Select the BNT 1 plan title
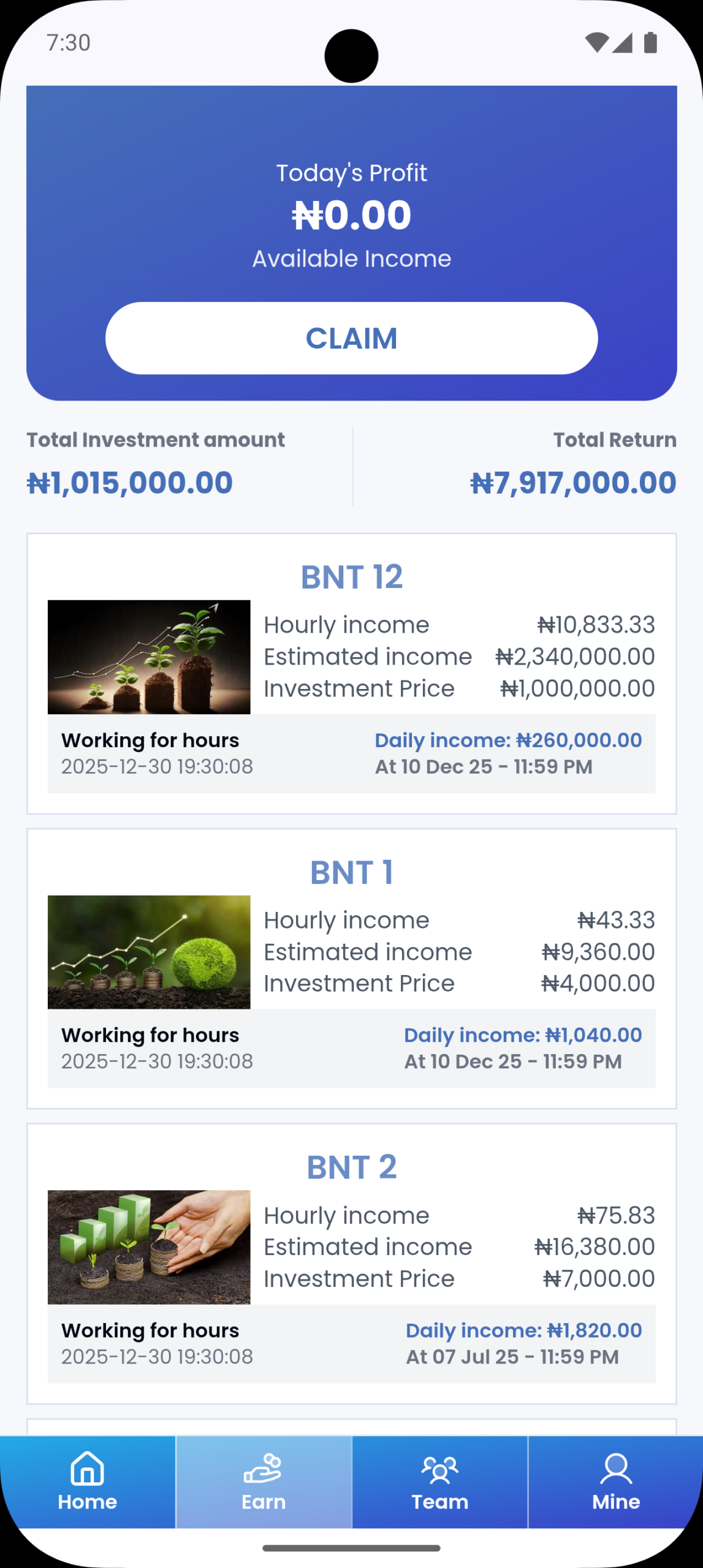Viewport: 703px width, 1568px height. tap(351, 872)
